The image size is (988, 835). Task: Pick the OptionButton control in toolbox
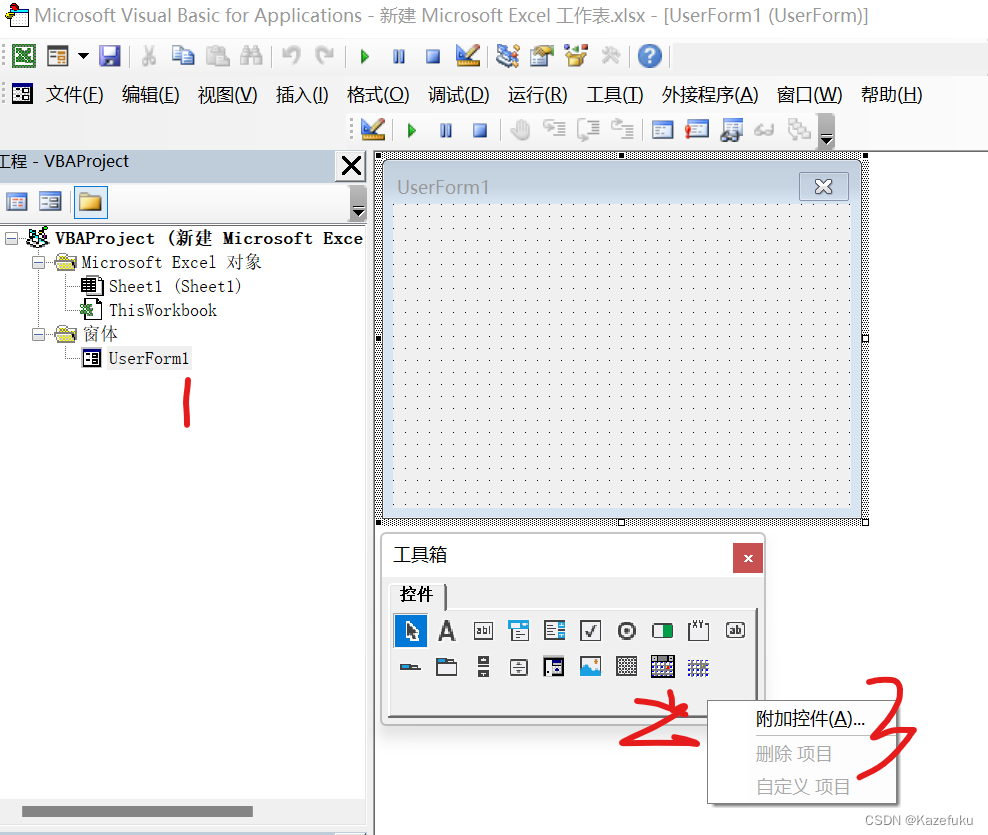pyautogui.click(x=626, y=631)
